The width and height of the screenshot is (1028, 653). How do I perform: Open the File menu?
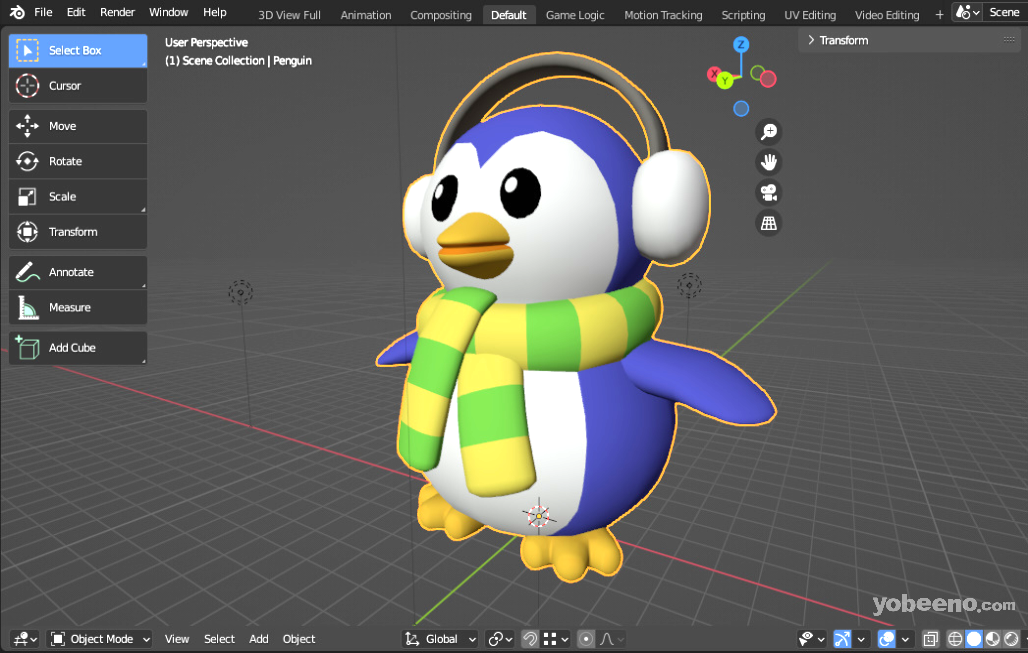43,12
